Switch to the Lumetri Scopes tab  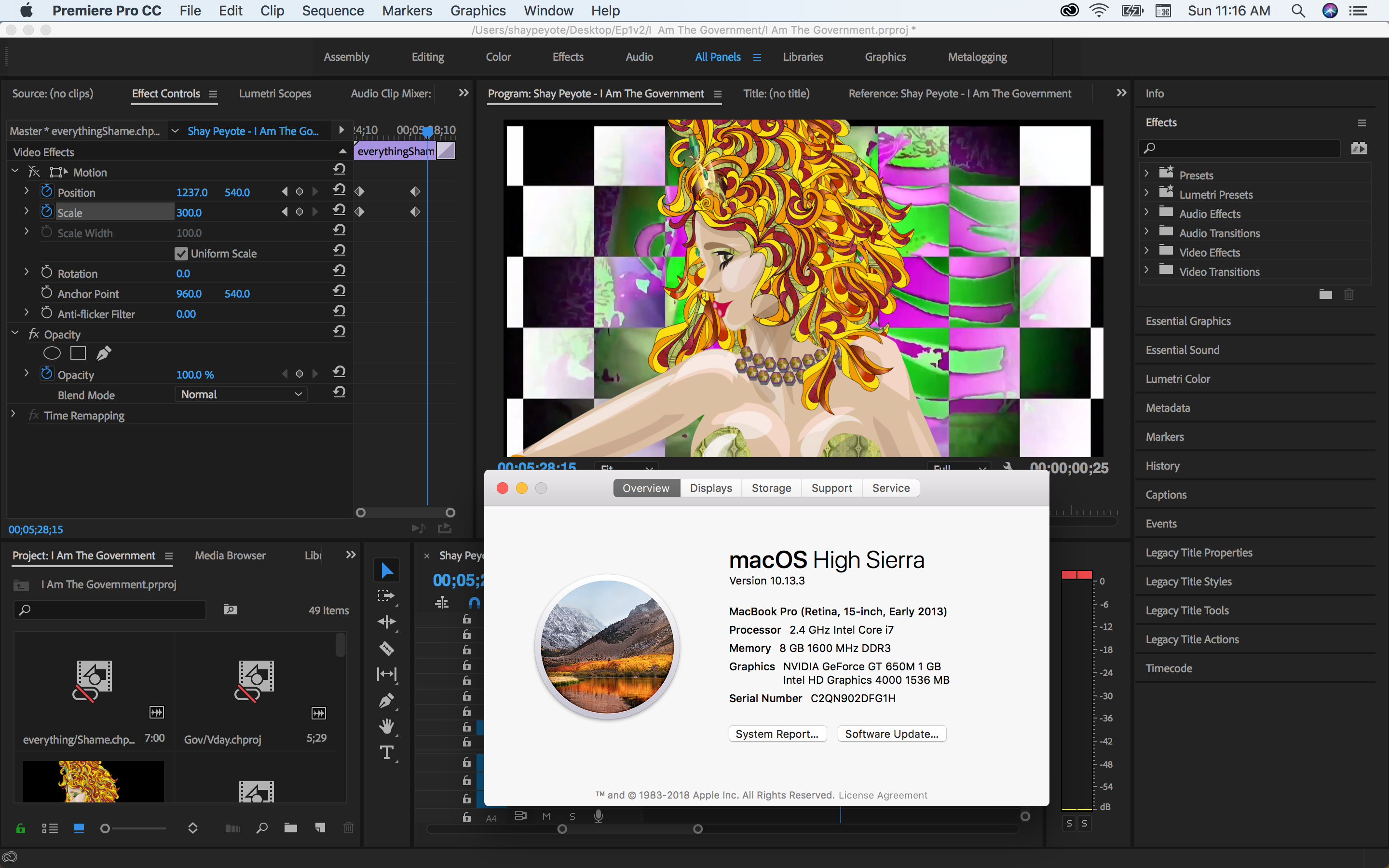(275, 94)
